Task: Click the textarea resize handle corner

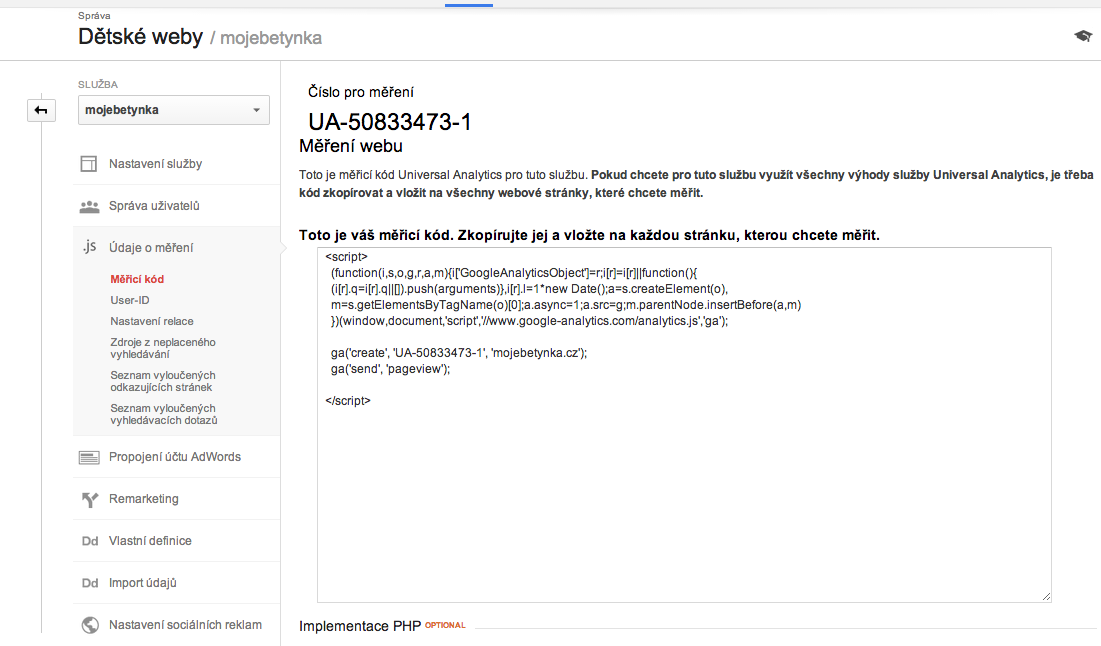Action: click(1046, 597)
